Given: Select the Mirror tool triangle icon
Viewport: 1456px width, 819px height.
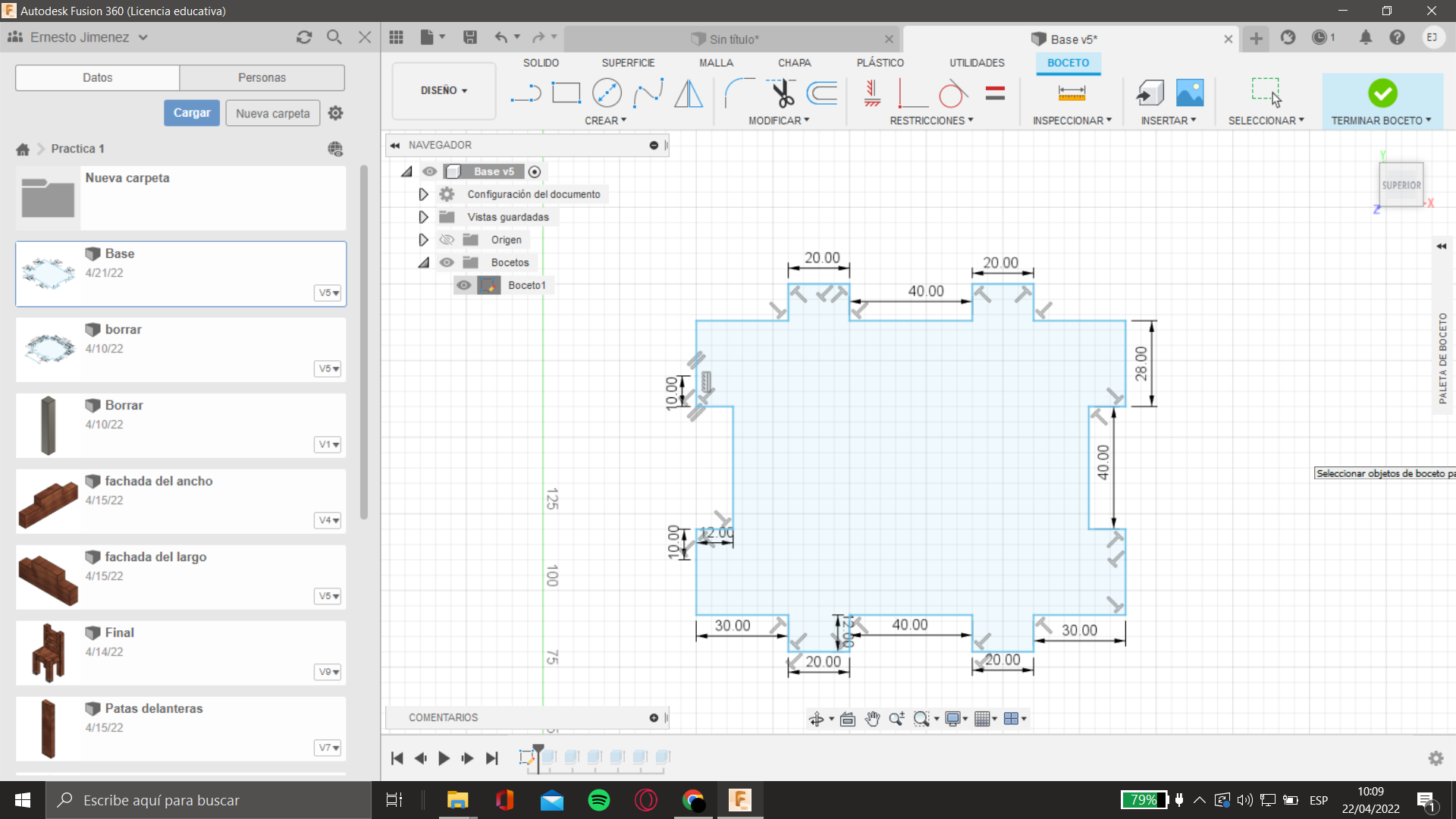Looking at the screenshot, I should pos(688,93).
